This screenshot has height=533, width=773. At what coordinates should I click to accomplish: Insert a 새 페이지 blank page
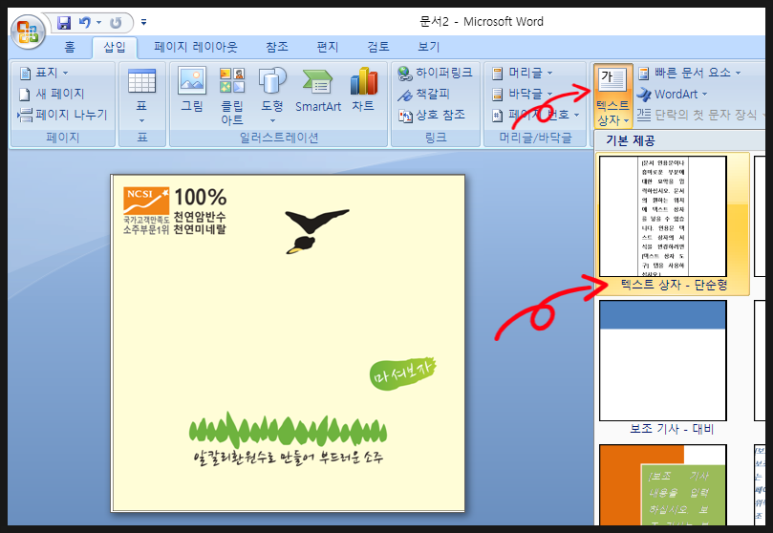(x=51, y=94)
